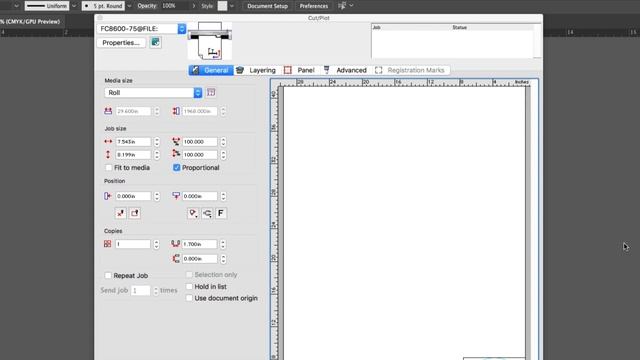This screenshot has height=360, width=640.
Task: Click the F icon button in Position
Action: 221,213
